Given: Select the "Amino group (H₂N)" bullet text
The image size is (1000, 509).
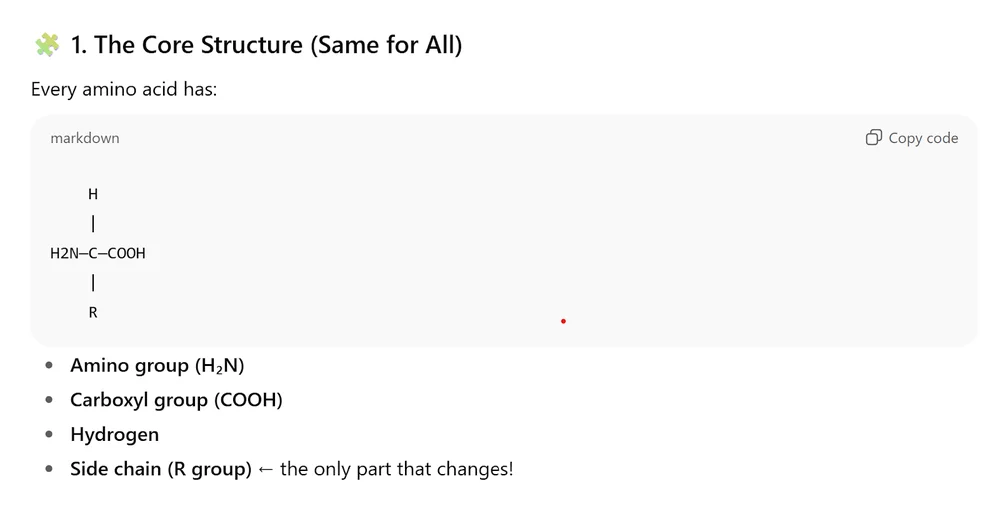Looking at the screenshot, I should (x=157, y=366).
